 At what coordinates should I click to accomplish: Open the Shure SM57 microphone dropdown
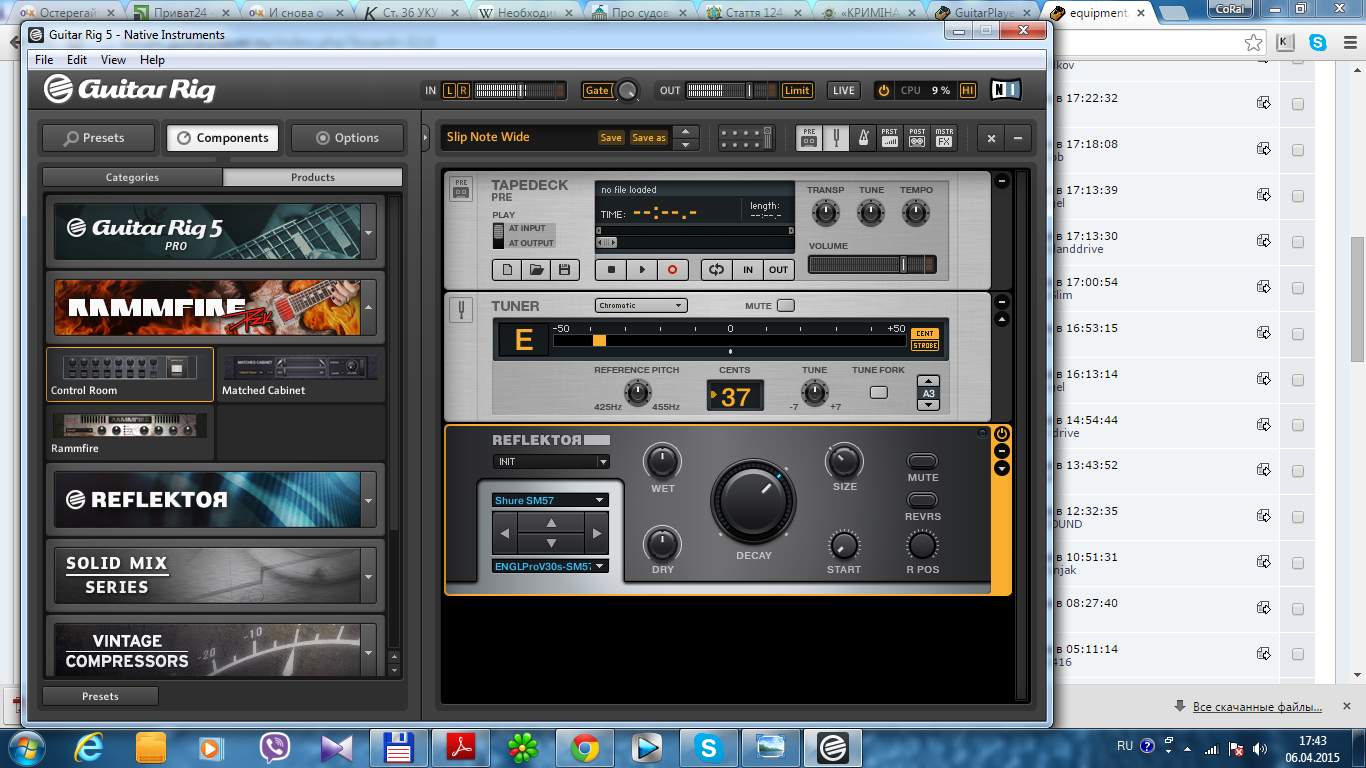(550, 500)
